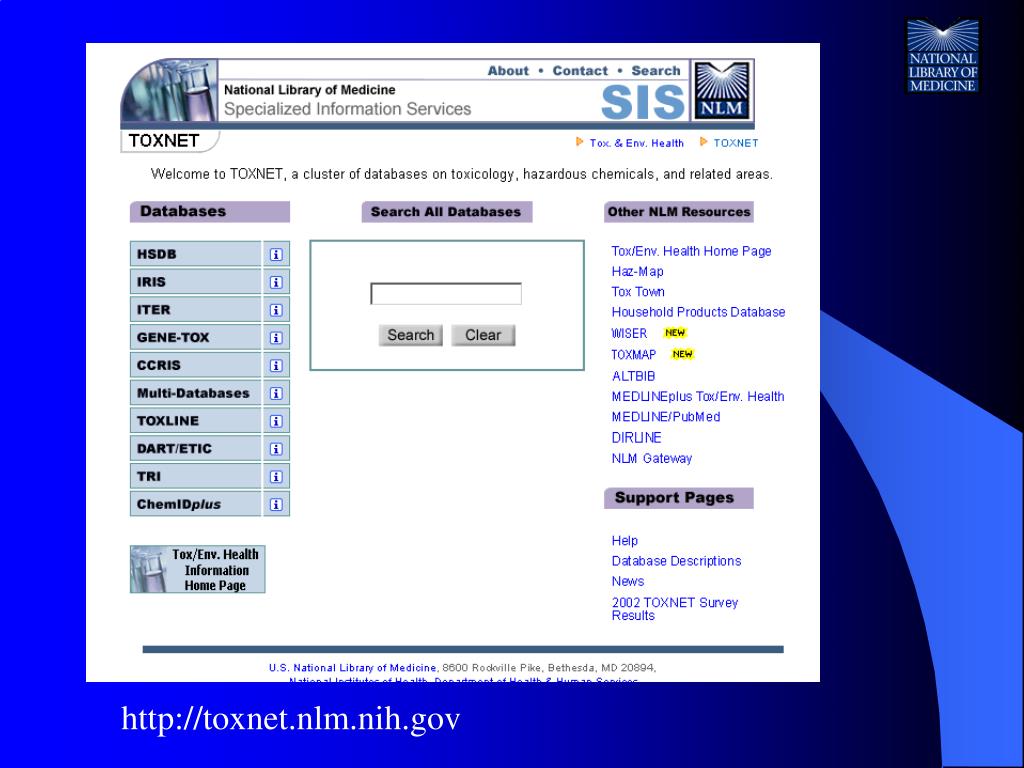Open the HSDB database
This screenshot has height=768, width=1024.
pyautogui.click(x=195, y=254)
